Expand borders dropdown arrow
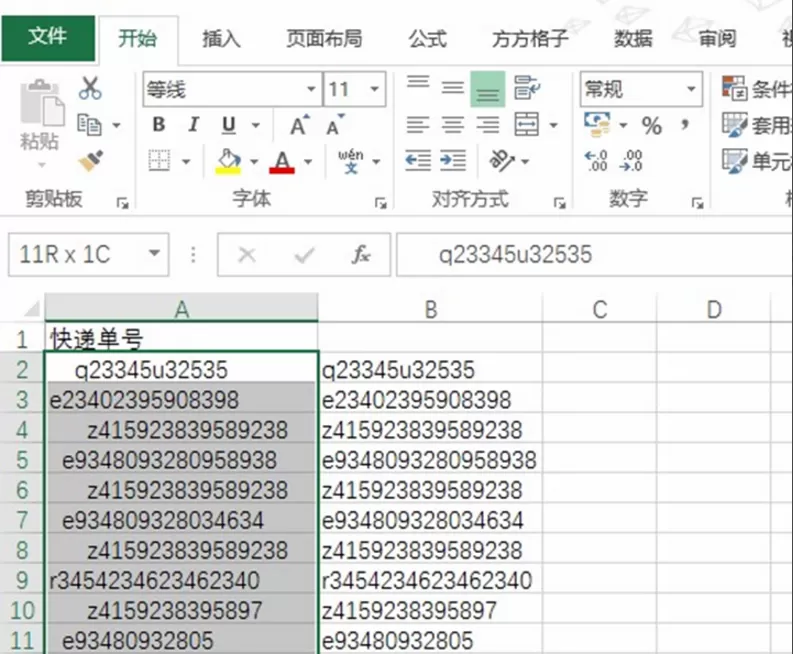This screenshot has width=793, height=654. coord(186,162)
